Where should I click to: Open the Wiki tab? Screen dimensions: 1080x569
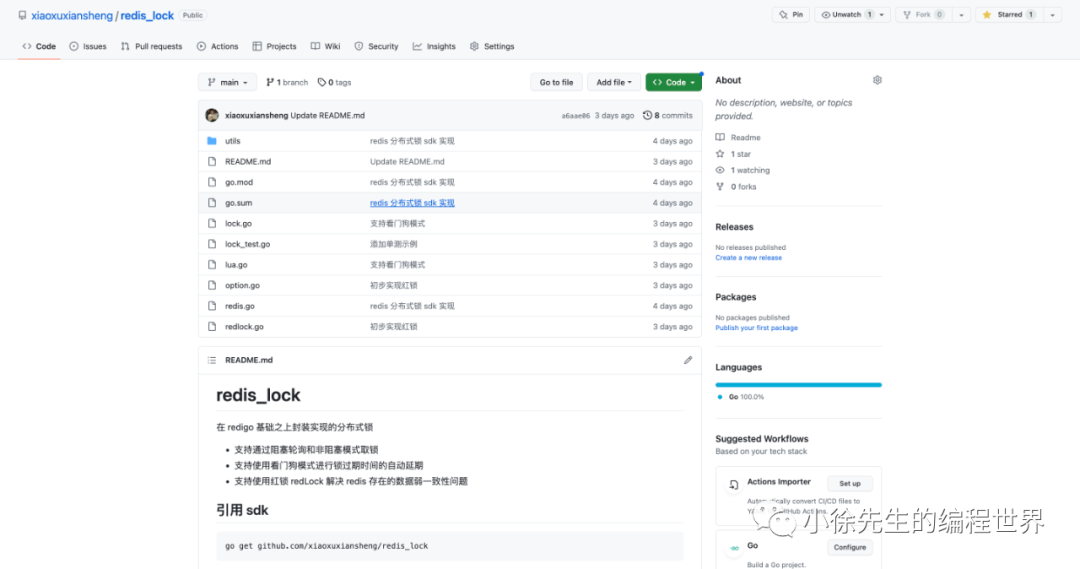click(325, 46)
